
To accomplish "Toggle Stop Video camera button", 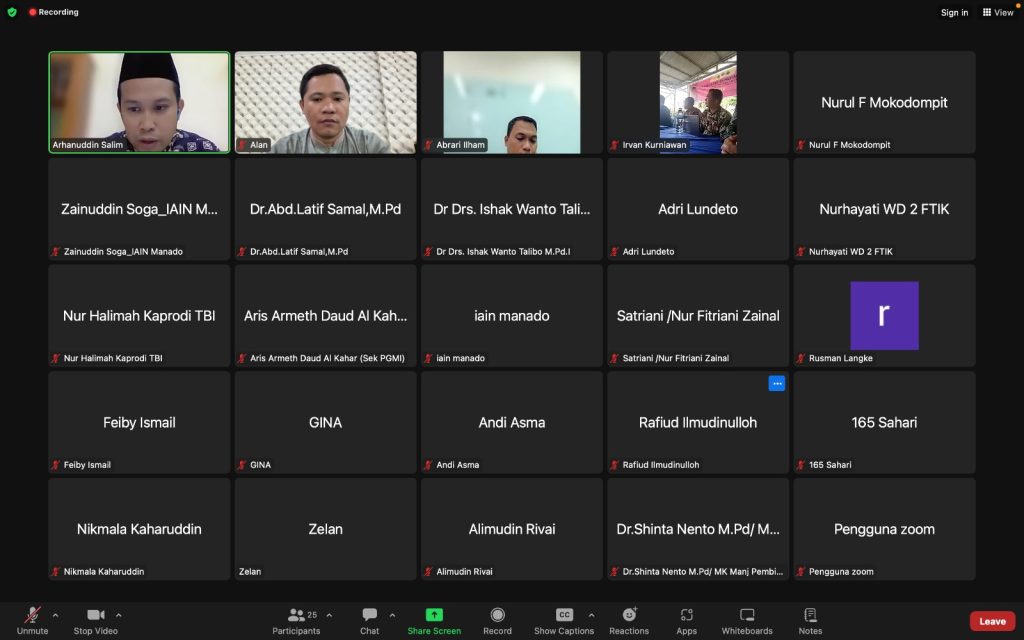I will 96,615.
